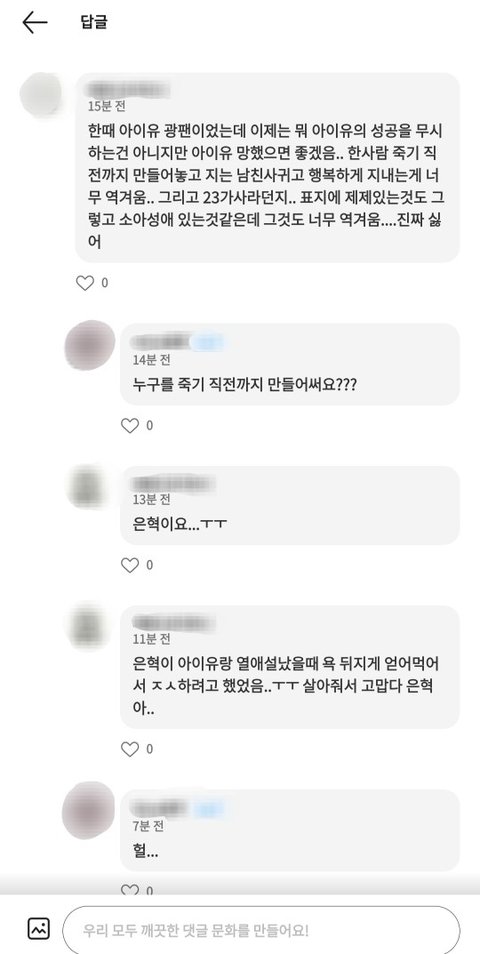Screen dimensions: 480x954
Task: Open avatar of the 7분 전 replier
Action: tap(88, 810)
